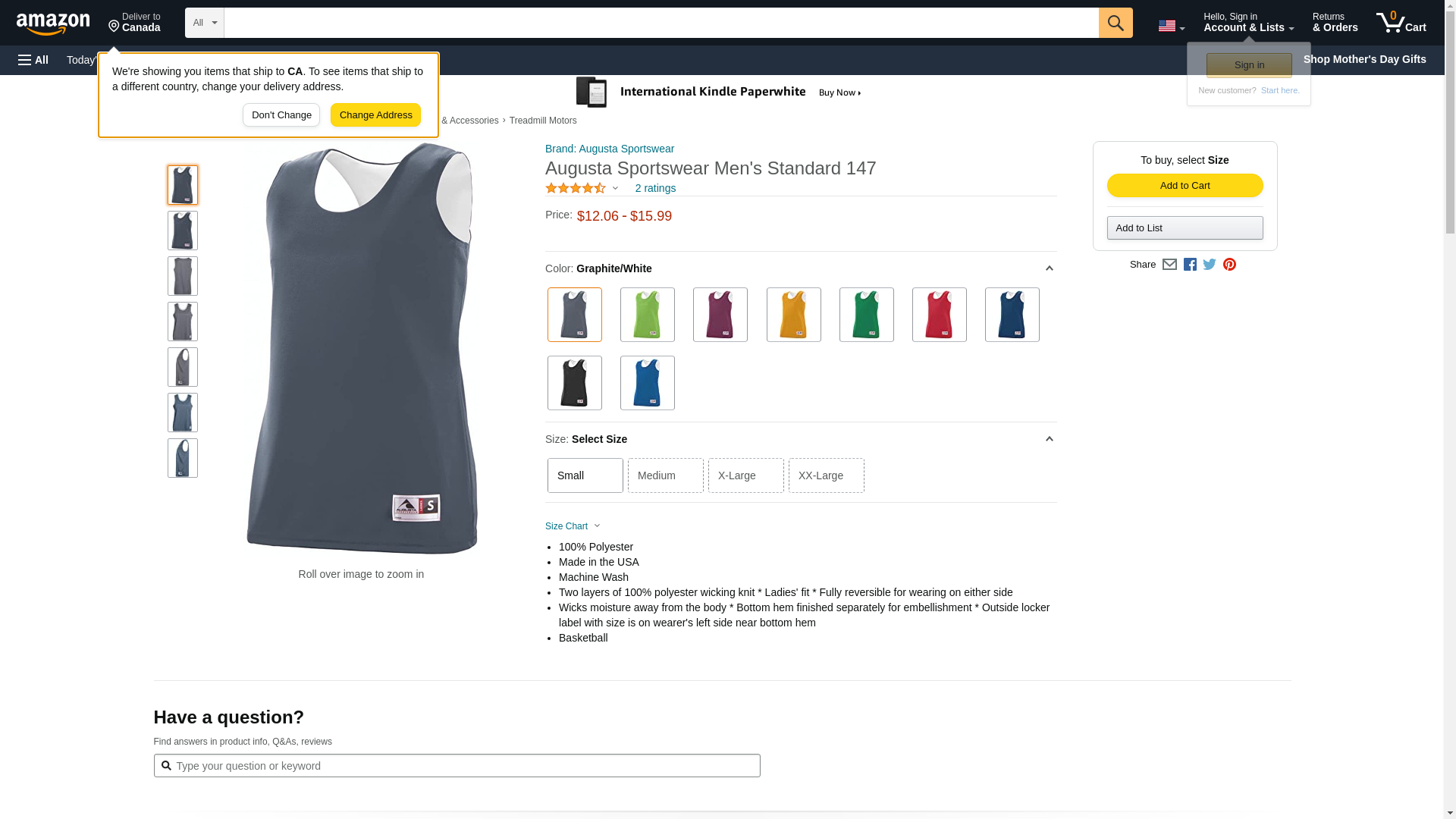This screenshot has width=1456, height=819.
Task: Open the language flag dropdown
Action: [1171, 26]
